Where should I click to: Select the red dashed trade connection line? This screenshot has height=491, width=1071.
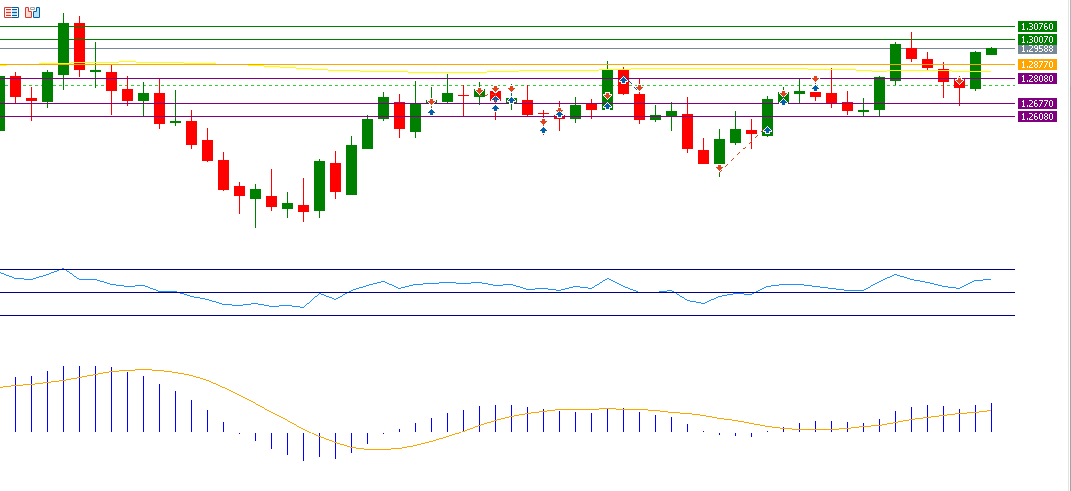tap(742, 150)
